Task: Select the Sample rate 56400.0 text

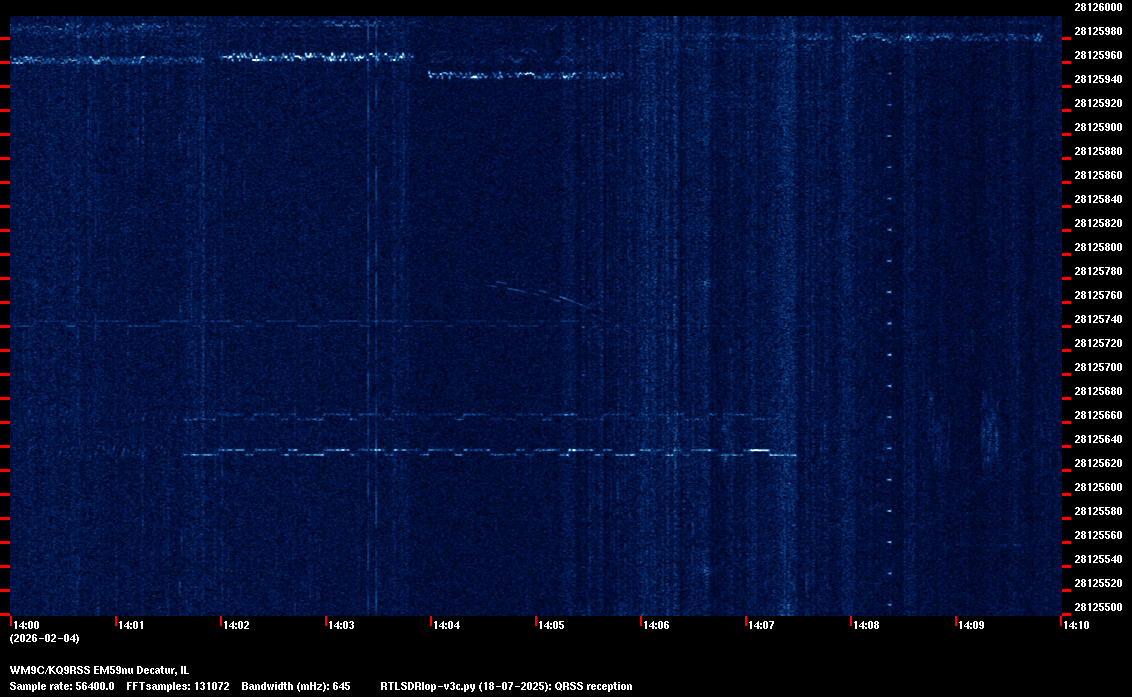Action: point(62,686)
